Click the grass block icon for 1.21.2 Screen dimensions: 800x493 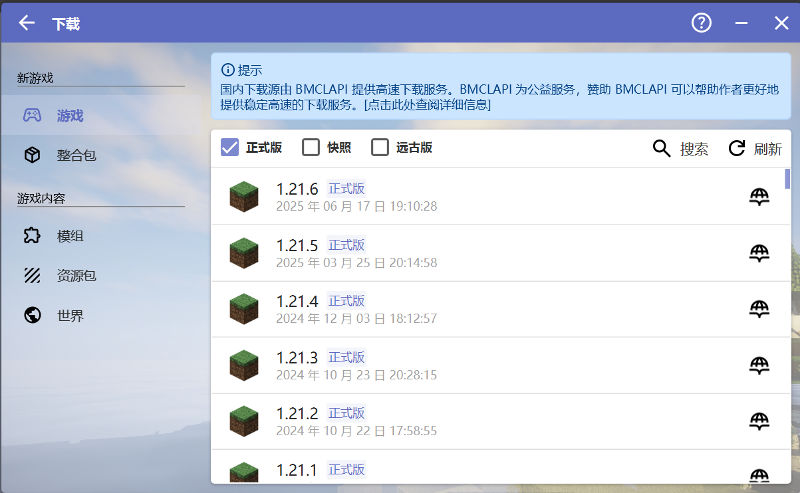pyautogui.click(x=244, y=421)
